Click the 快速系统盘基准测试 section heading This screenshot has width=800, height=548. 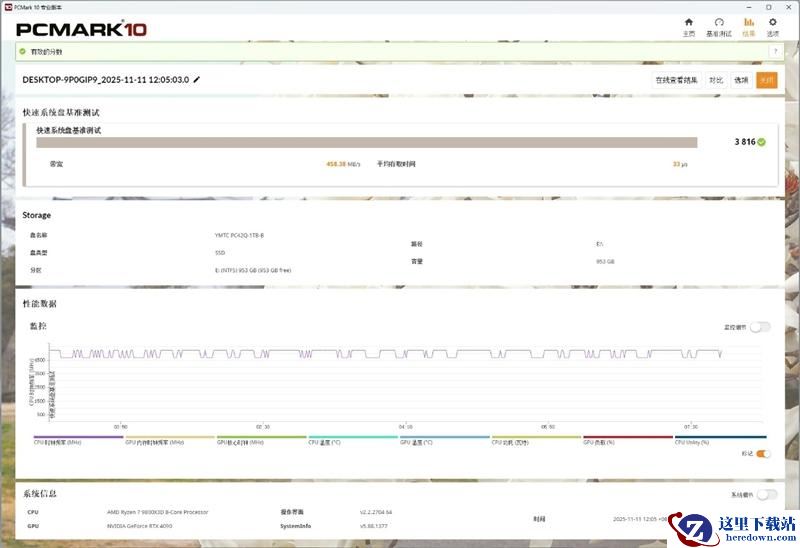[x=61, y=112]
